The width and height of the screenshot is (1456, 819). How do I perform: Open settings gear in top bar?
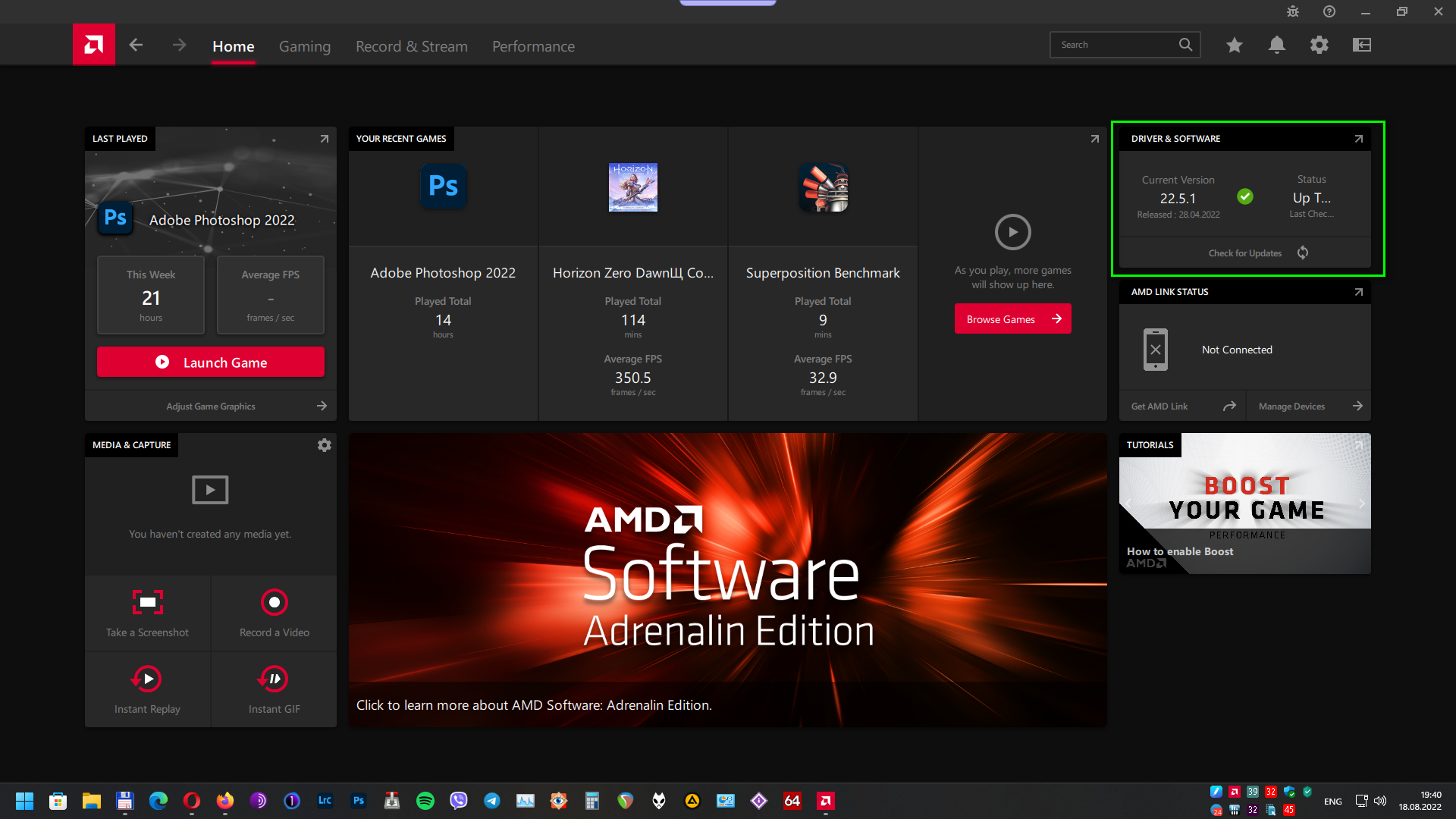(x=1319, y=45)
